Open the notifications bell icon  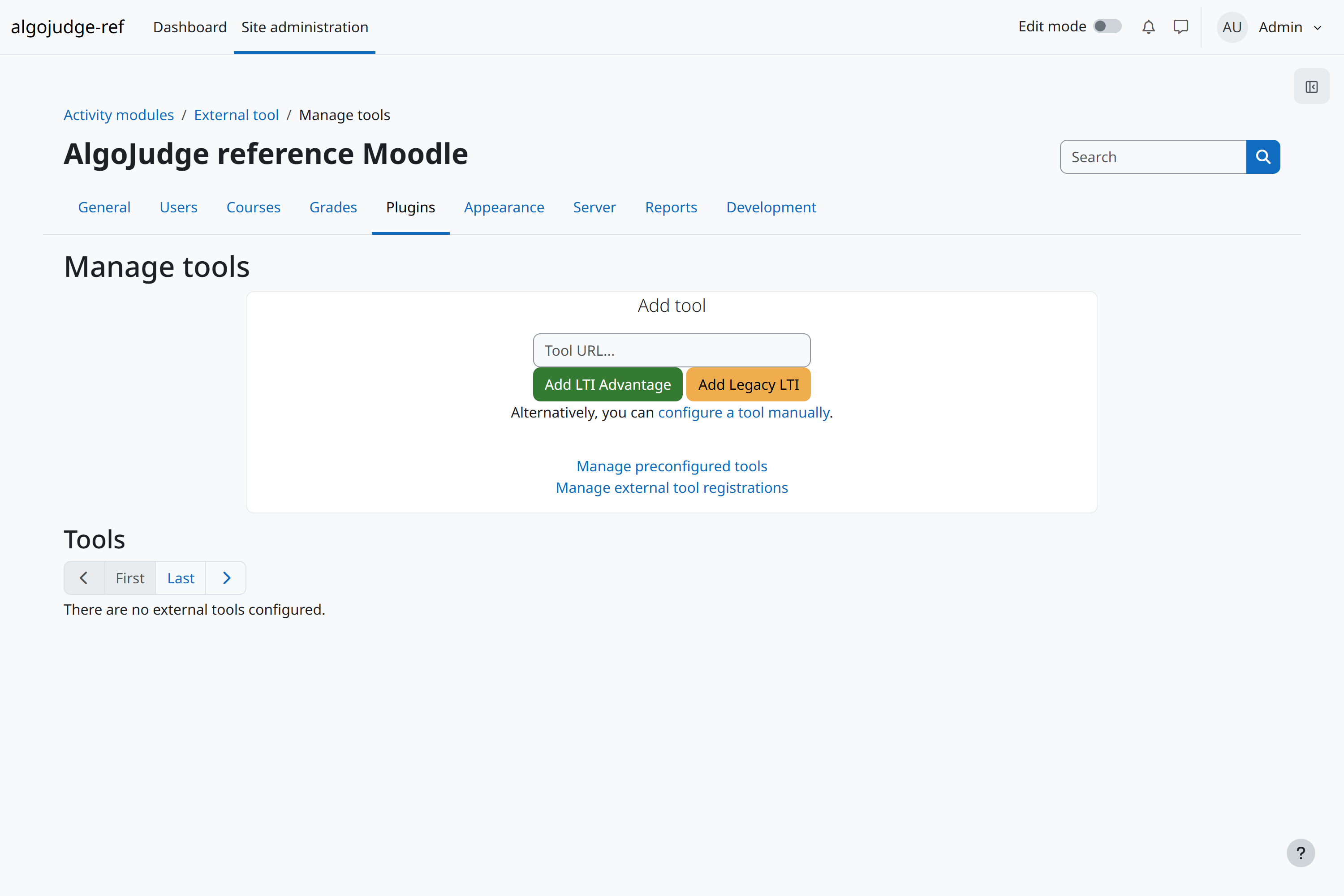(1148, 27)
